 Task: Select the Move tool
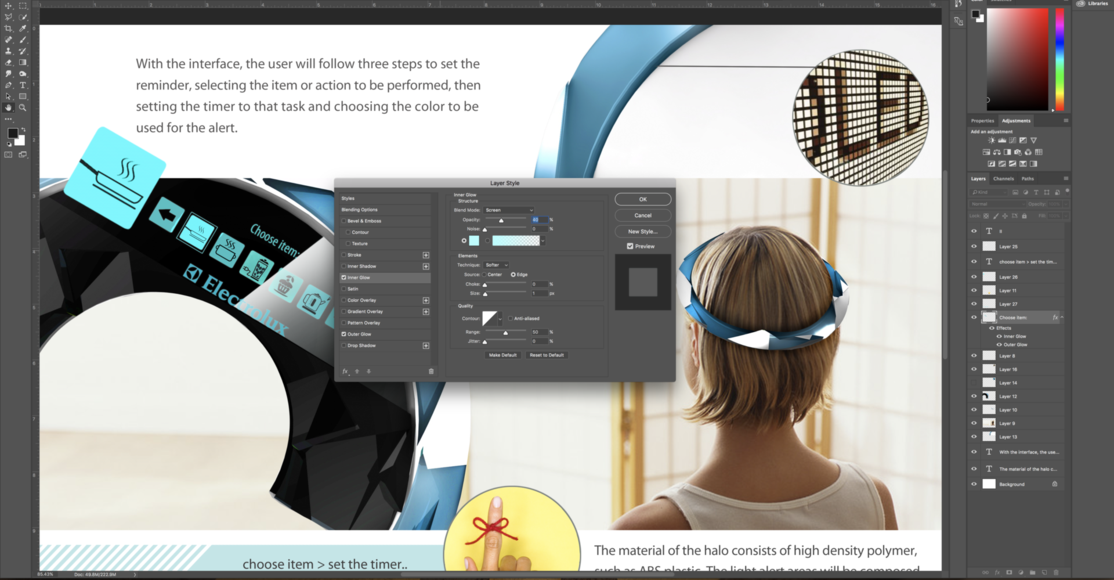(x=9, y=6)
